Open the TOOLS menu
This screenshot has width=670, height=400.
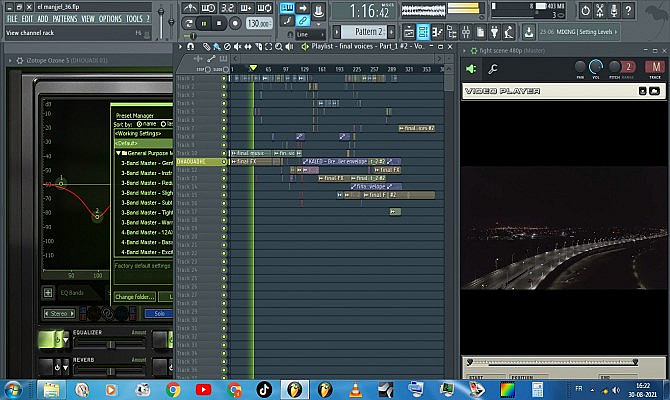pos(133,19)
